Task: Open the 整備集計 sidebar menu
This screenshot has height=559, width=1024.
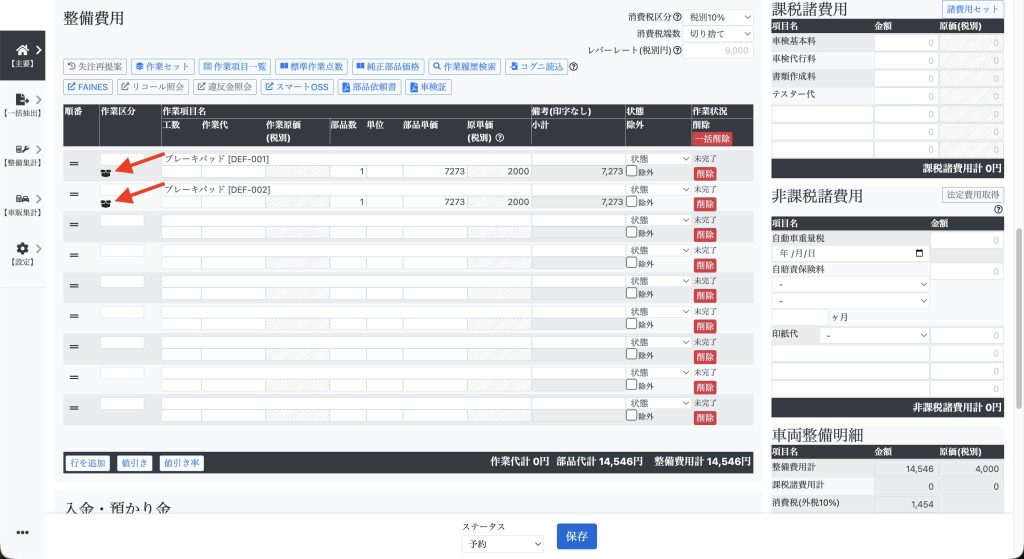Action: click(x=22, y=155)
